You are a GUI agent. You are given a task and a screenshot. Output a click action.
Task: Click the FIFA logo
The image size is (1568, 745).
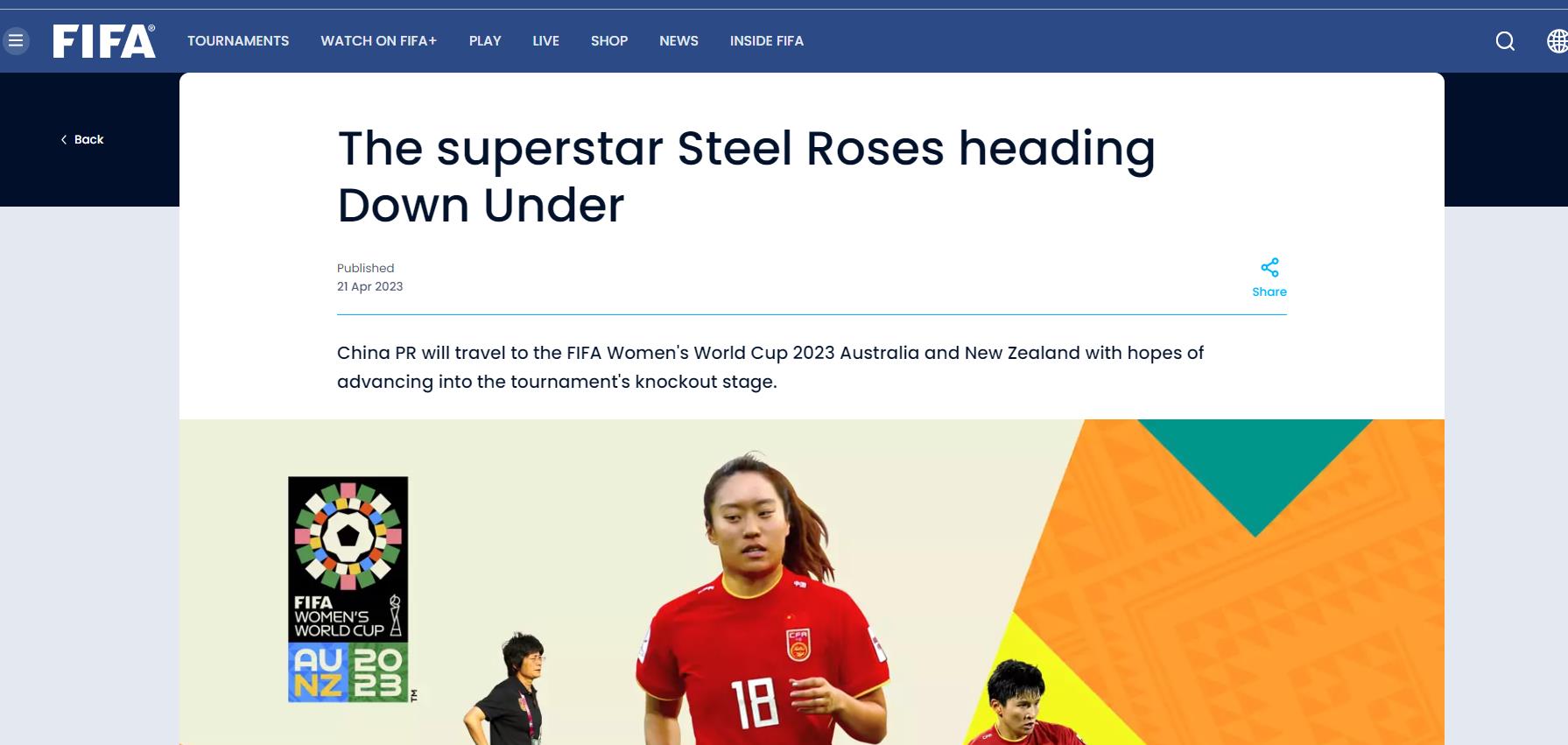click(x=104, y=41)
